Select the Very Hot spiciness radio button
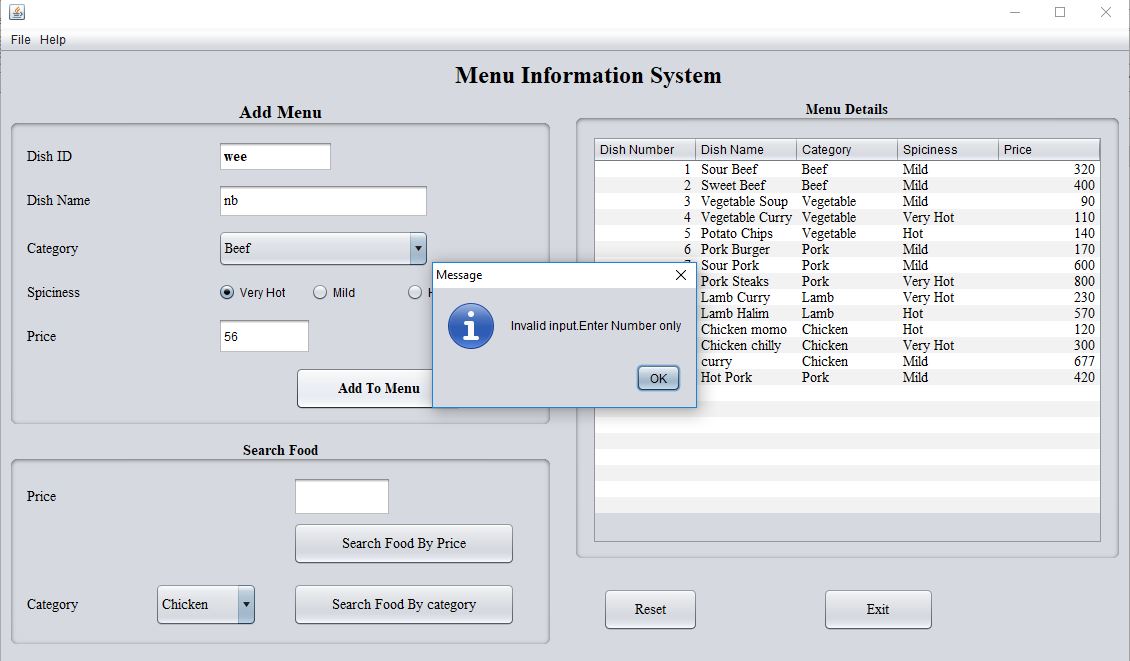Image resolution: width=1130 pixels, height=661 pixels. coord(226,292)
